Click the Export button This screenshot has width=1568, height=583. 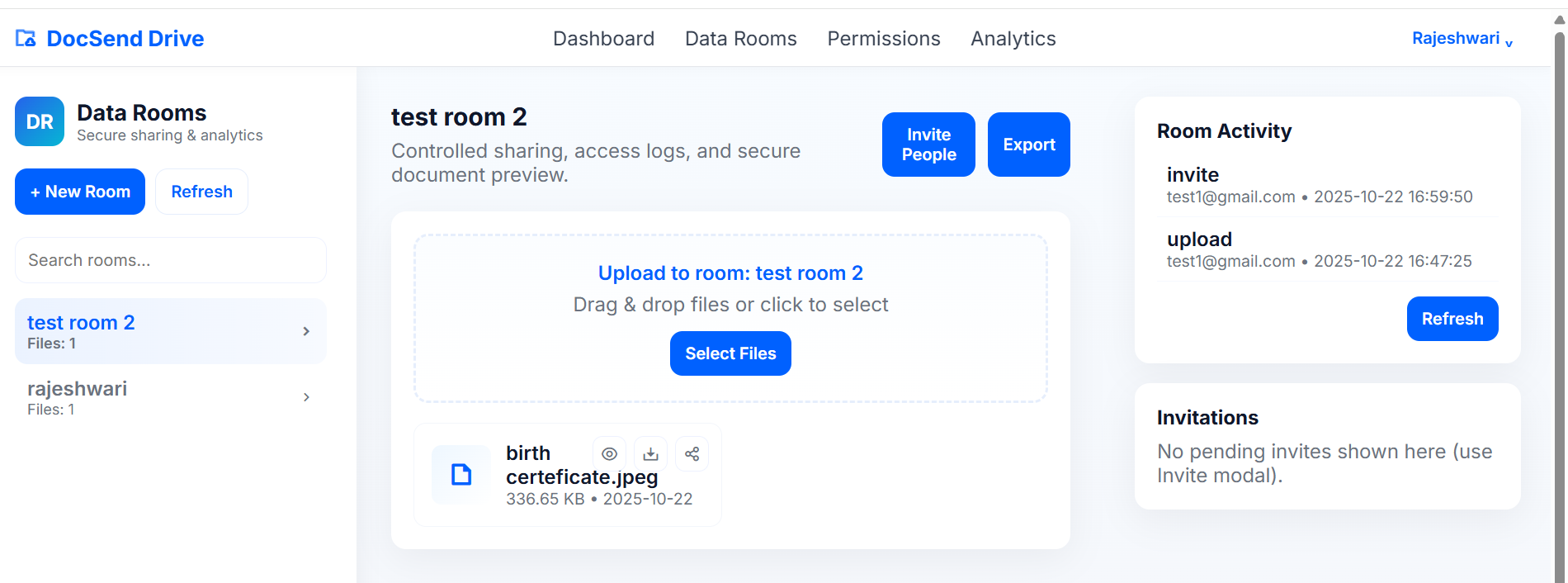[1028, 145]
